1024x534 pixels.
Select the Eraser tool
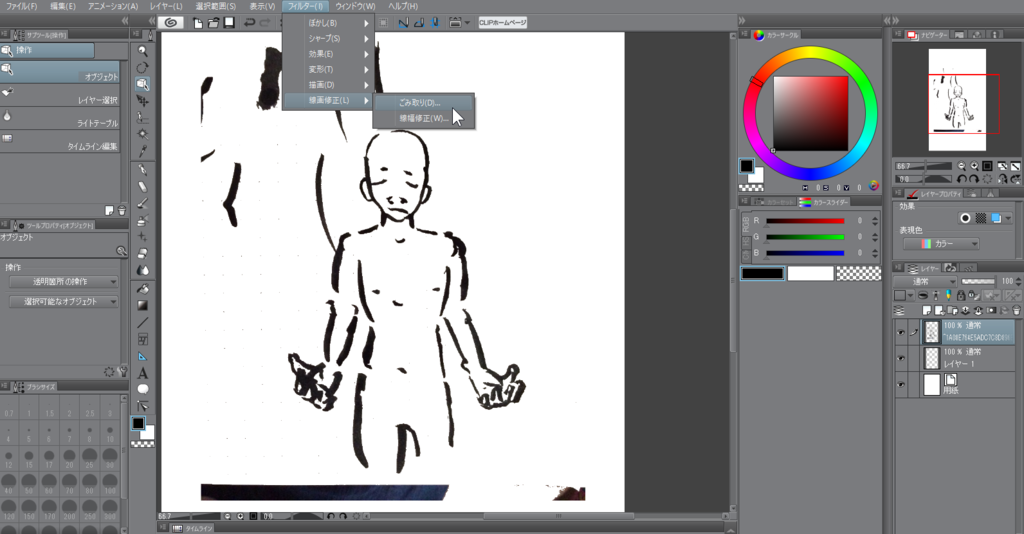point(142,253)
